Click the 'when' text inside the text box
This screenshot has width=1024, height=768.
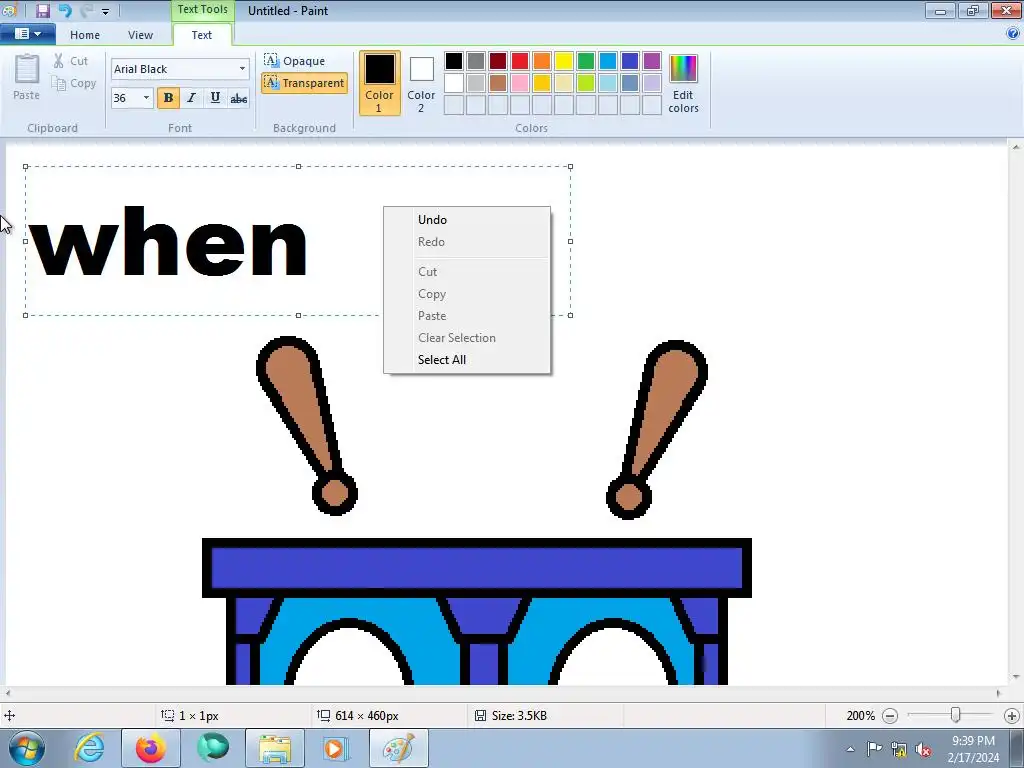[x=168, y=242]
